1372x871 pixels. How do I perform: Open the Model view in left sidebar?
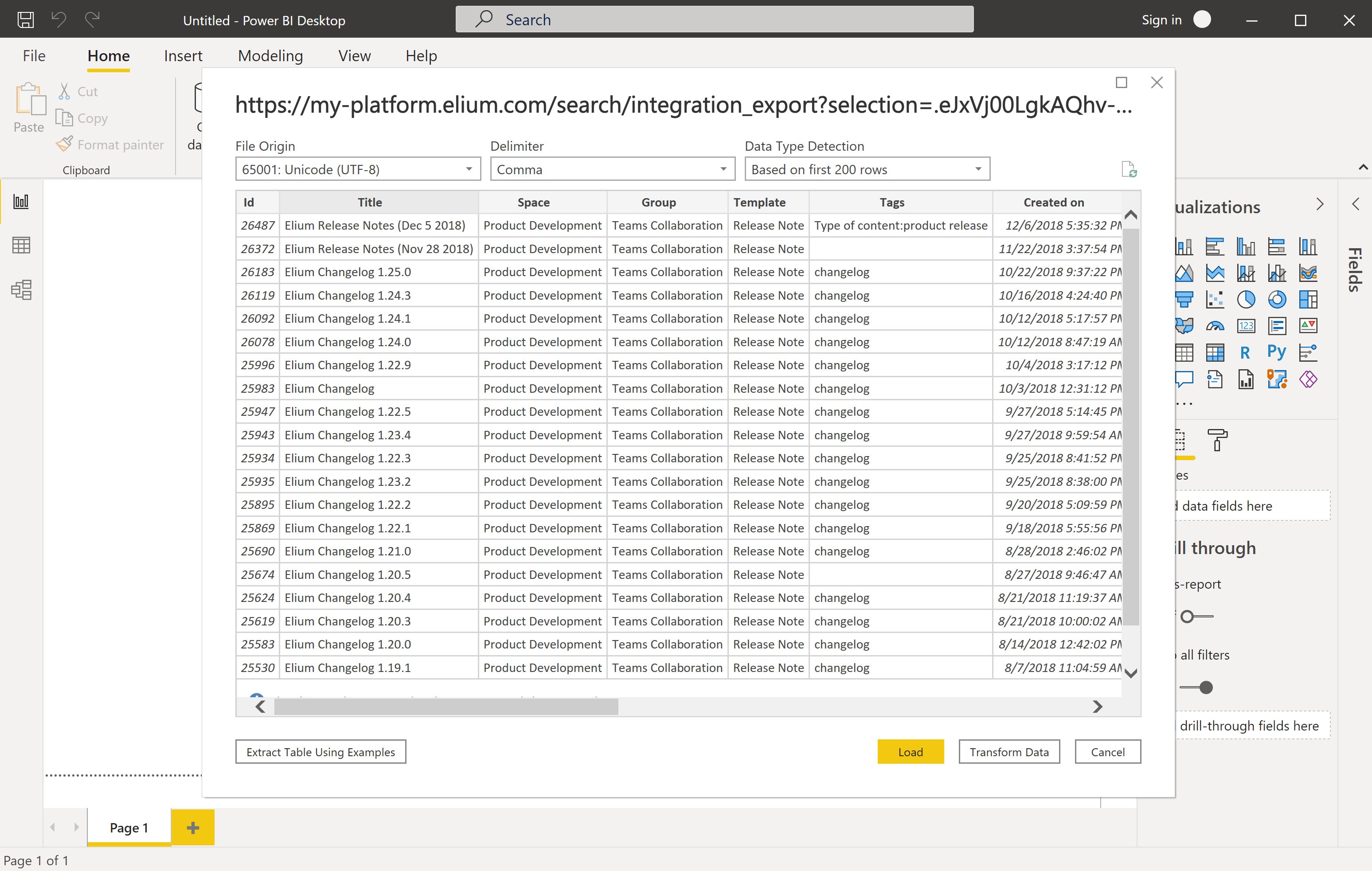(x=21, y=290)
